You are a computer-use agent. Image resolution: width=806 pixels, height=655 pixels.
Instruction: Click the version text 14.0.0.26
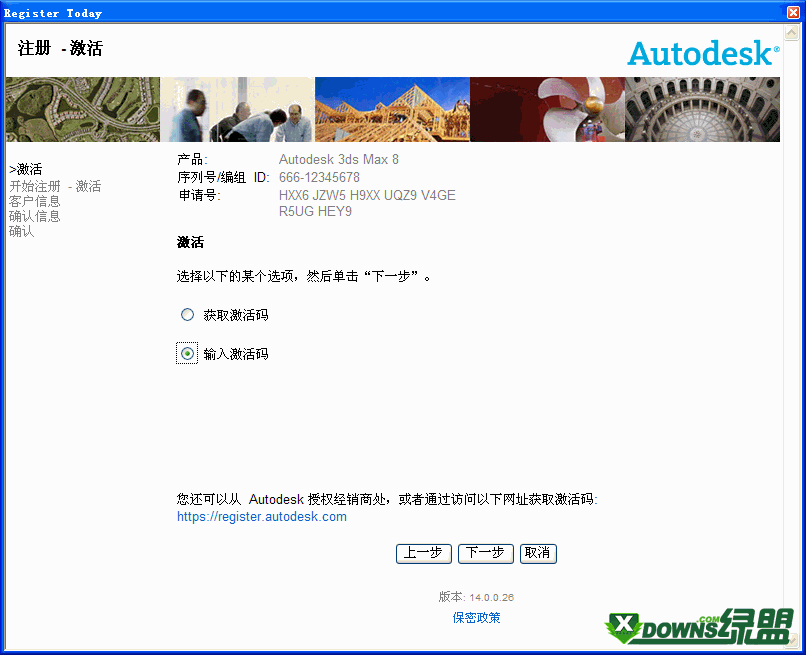(x=491, y=597)
